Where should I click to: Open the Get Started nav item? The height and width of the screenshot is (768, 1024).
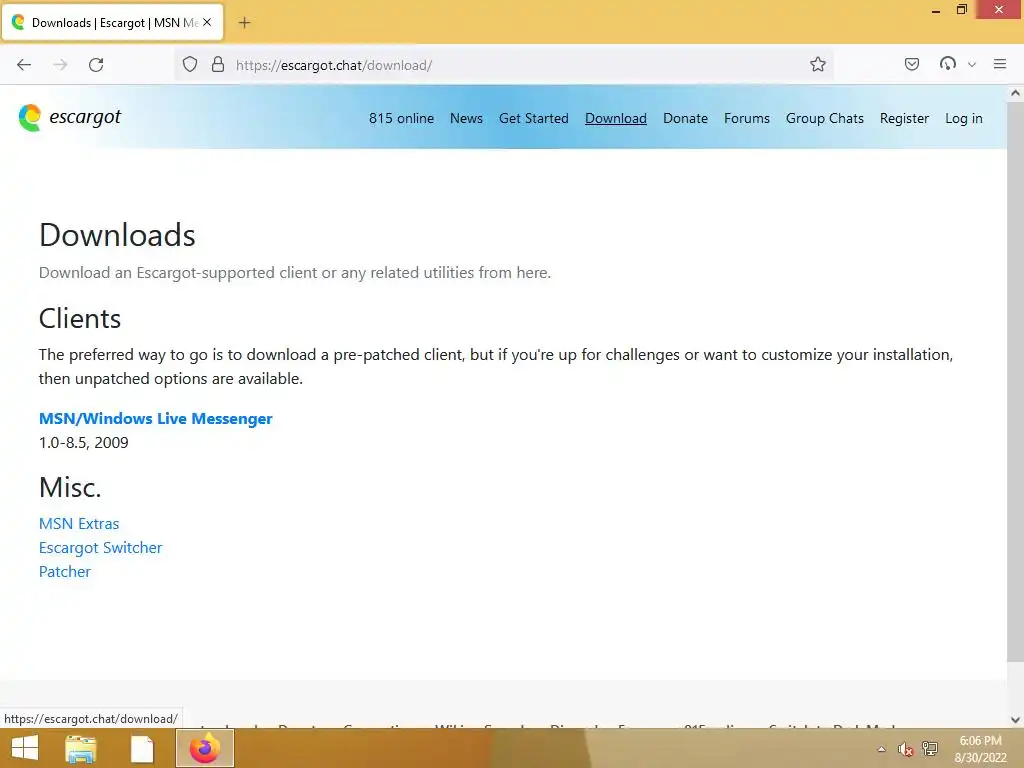(x=534, y=118)
